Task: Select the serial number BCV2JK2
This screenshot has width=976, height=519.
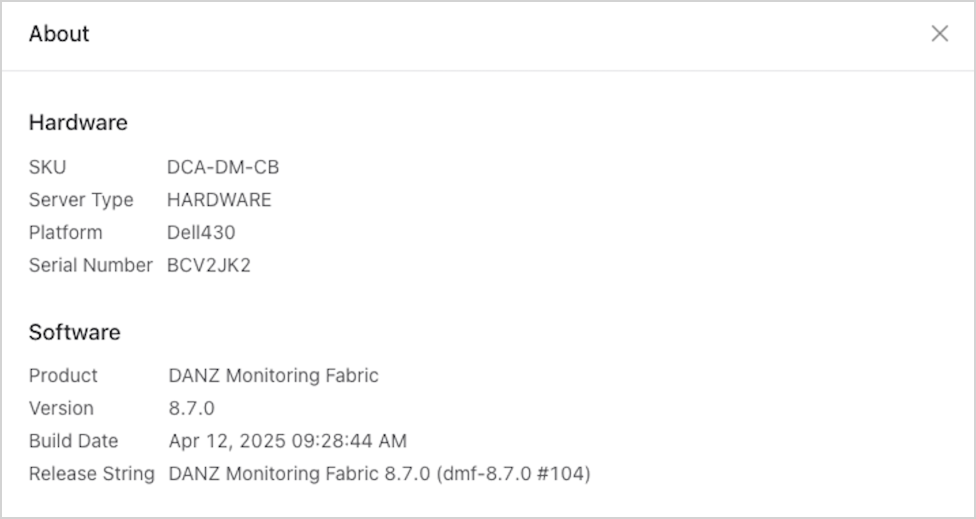Action: (208, 266)
